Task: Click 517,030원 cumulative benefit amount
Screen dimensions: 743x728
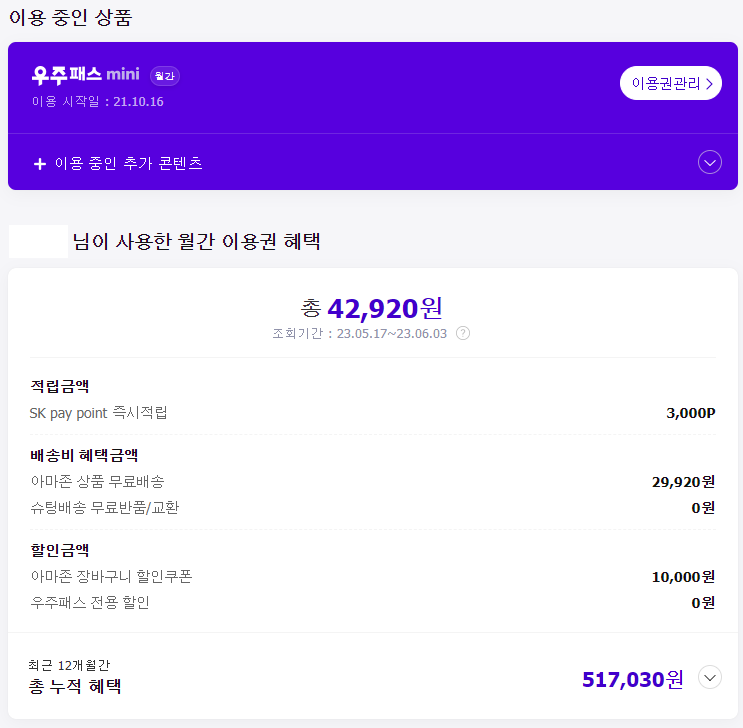Action: click(633, 679)
